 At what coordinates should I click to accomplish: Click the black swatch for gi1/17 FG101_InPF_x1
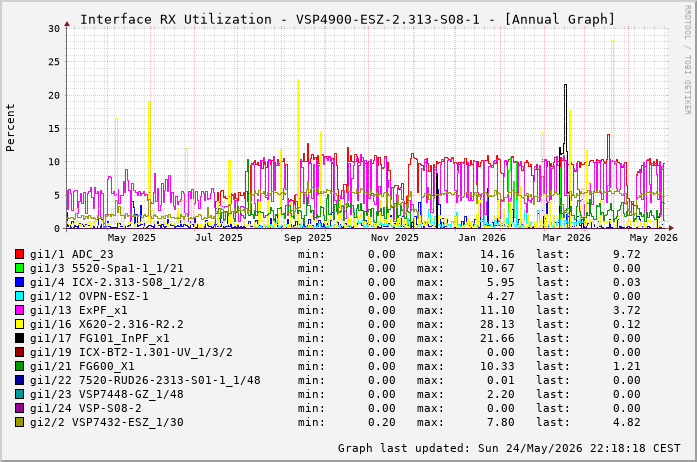click(x=19, y=338)
